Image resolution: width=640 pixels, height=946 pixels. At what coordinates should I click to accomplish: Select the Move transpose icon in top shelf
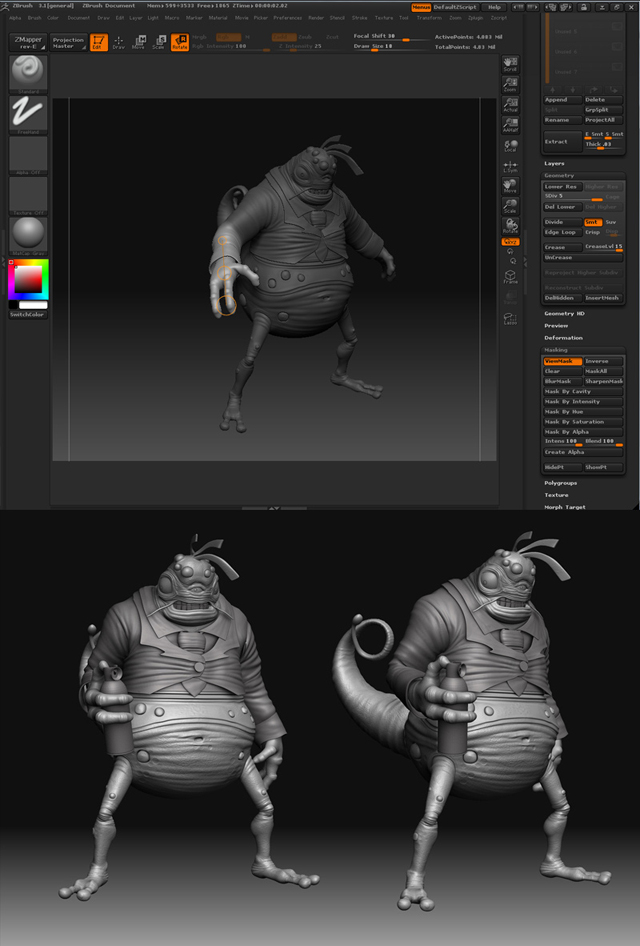click(139, 42)
